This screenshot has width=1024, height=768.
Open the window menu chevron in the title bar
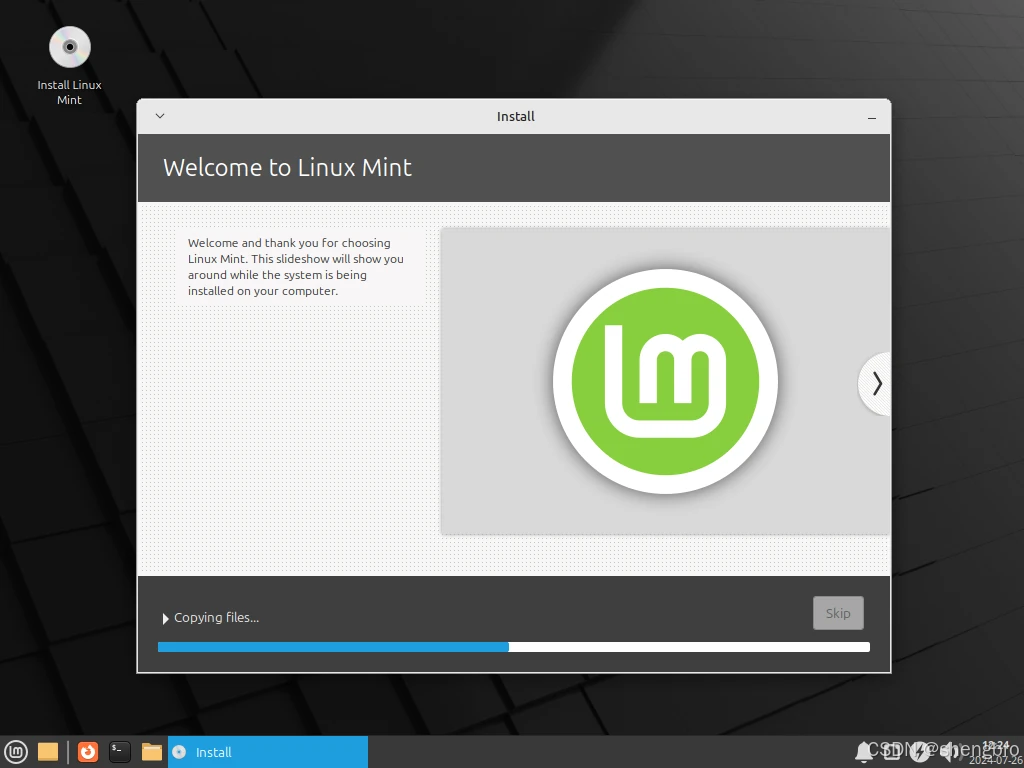click(160, 116)
